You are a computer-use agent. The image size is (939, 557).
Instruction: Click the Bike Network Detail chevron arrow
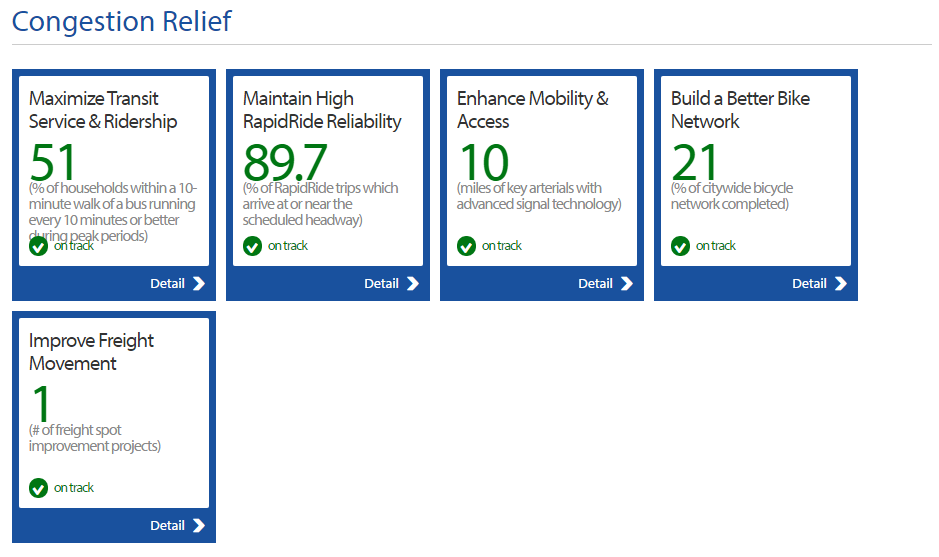(841, 284)
